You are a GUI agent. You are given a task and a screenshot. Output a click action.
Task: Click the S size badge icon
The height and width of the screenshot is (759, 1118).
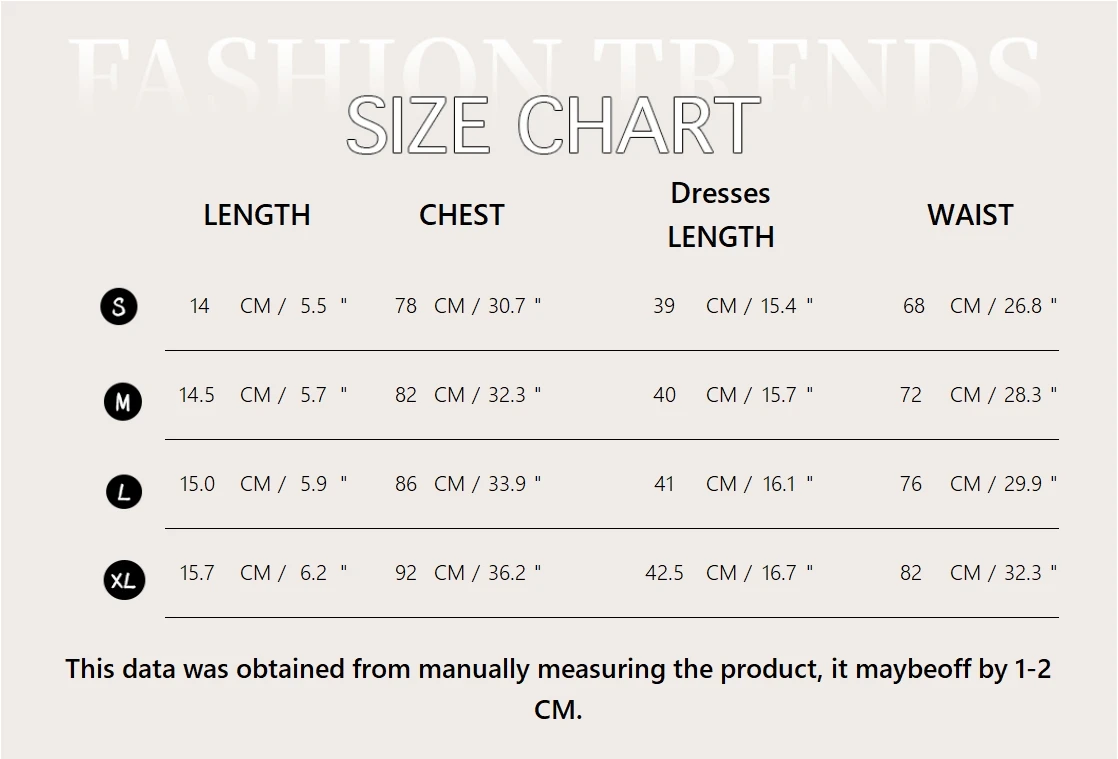tap(119, 306)
